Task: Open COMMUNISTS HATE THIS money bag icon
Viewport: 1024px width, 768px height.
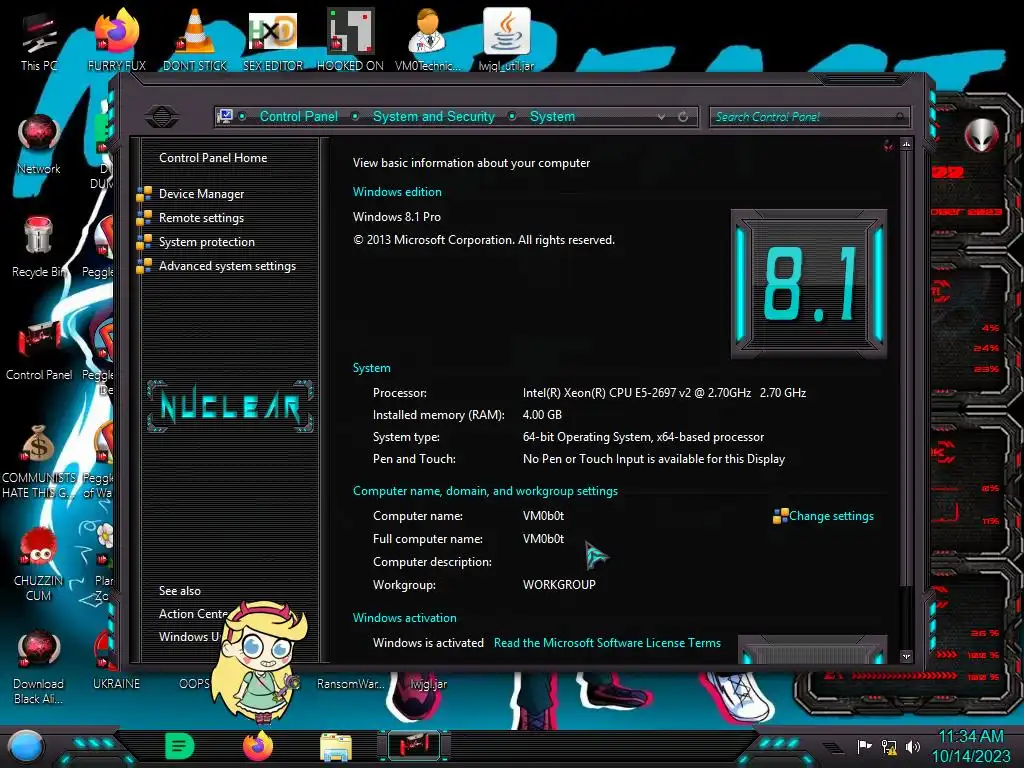Action: [x=39, y=460]
